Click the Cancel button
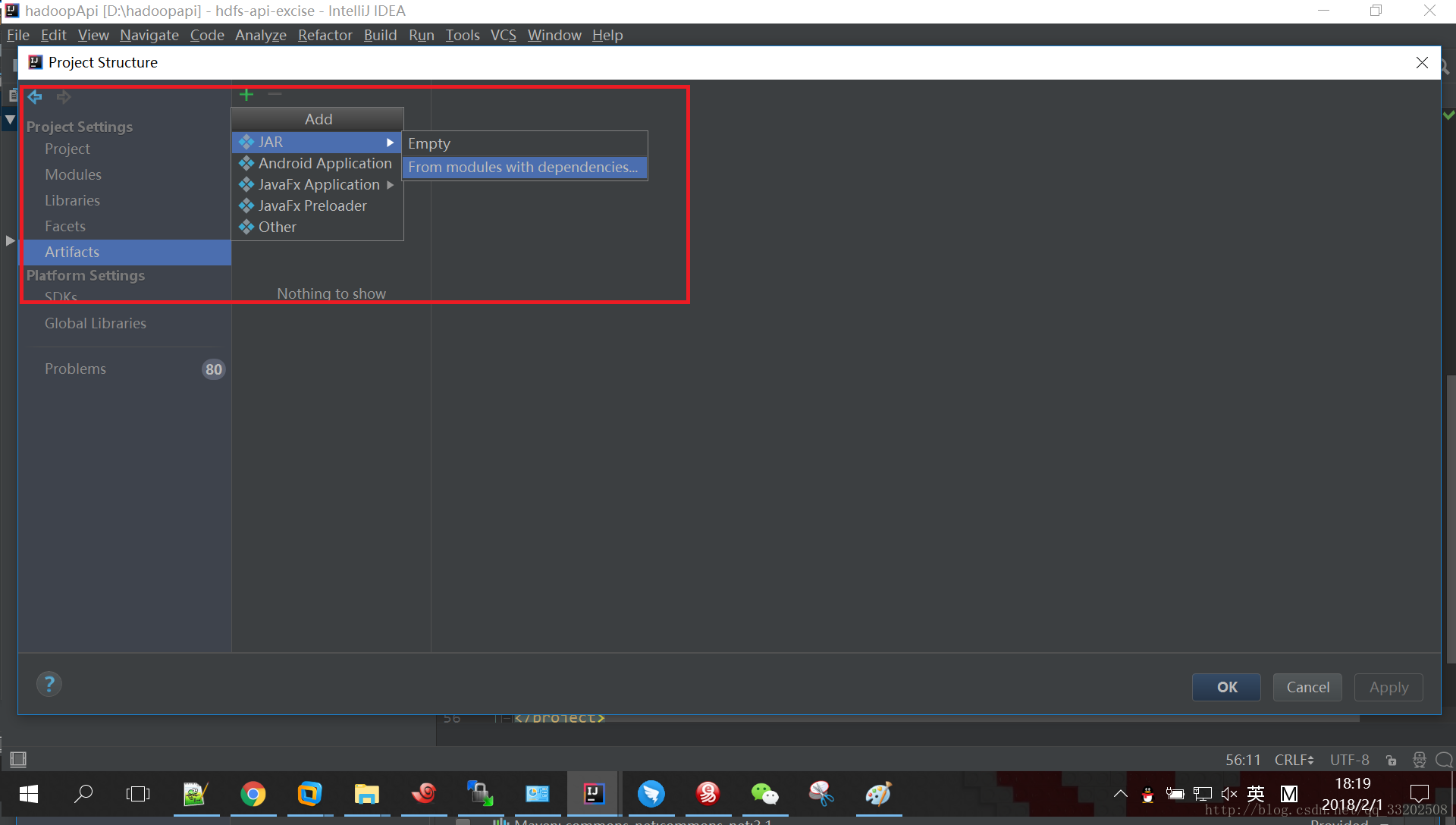Viewport: 1456px width, 825px height. point(1307,688)
